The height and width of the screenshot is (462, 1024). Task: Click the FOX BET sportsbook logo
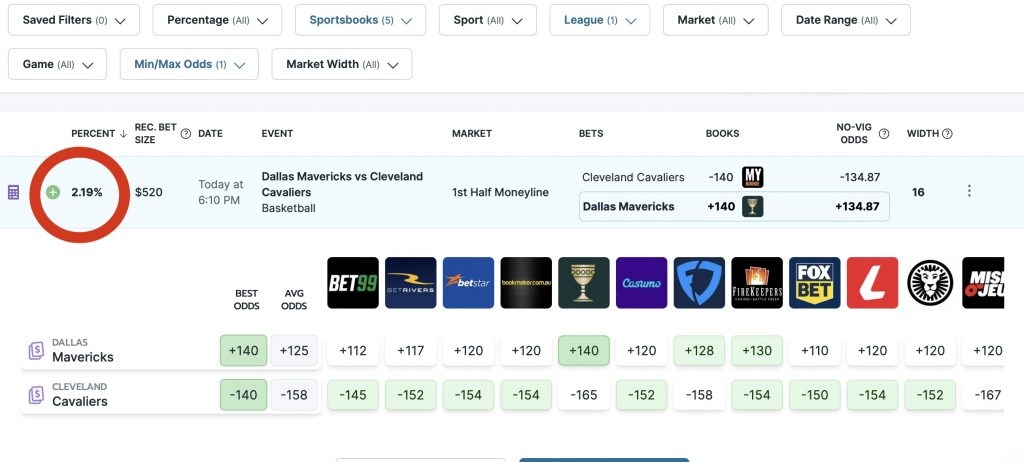click(815, 283)
